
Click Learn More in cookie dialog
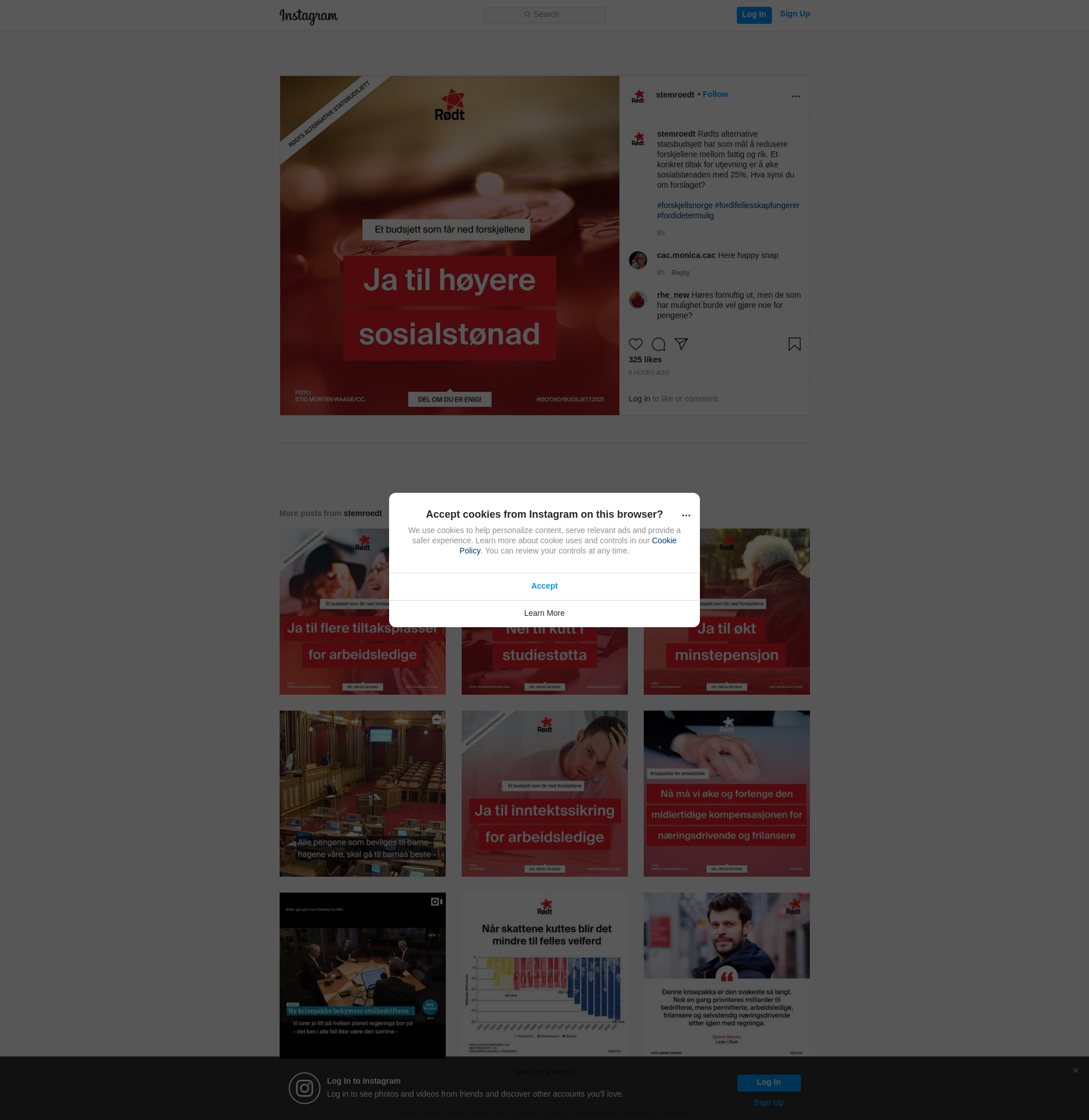click(x=544, y=614)
